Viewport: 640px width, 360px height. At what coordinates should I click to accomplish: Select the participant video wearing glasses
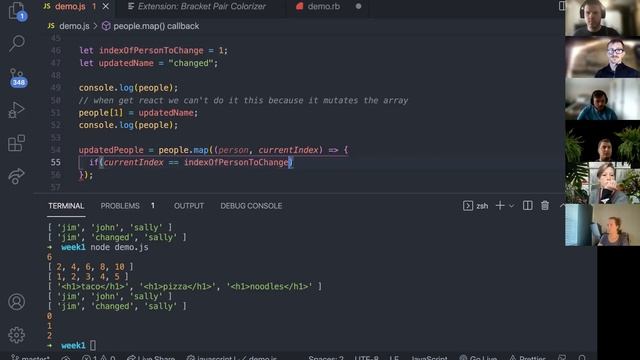[x=602, y=58]
